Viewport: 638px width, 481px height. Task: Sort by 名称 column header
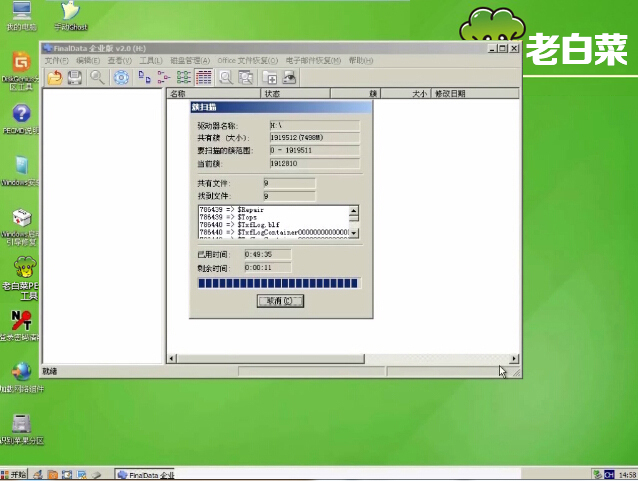tap(213, 94)
